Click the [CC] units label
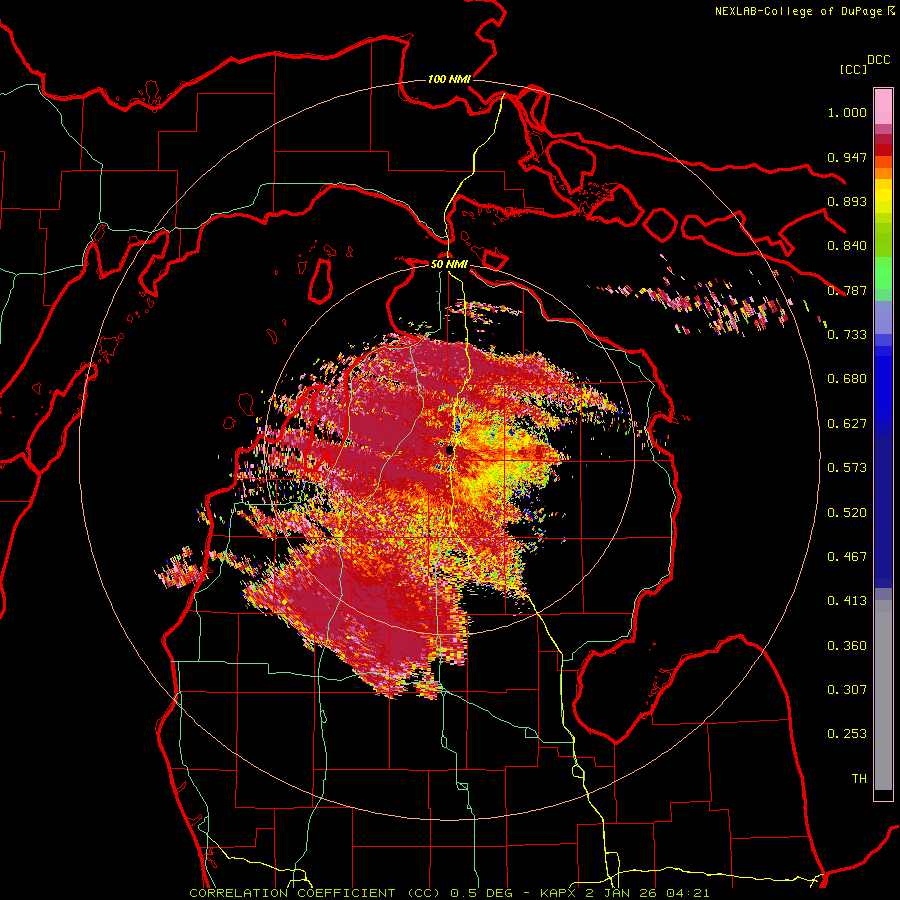The width and height of the screenshot is (900, 900). [853, 69]
